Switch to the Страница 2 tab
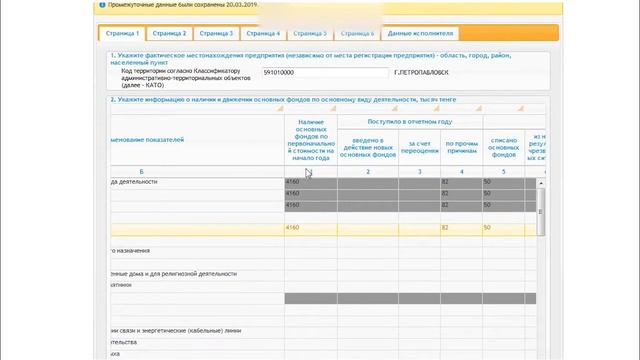This screenshot has height=360, width=640. click(169, 33)
